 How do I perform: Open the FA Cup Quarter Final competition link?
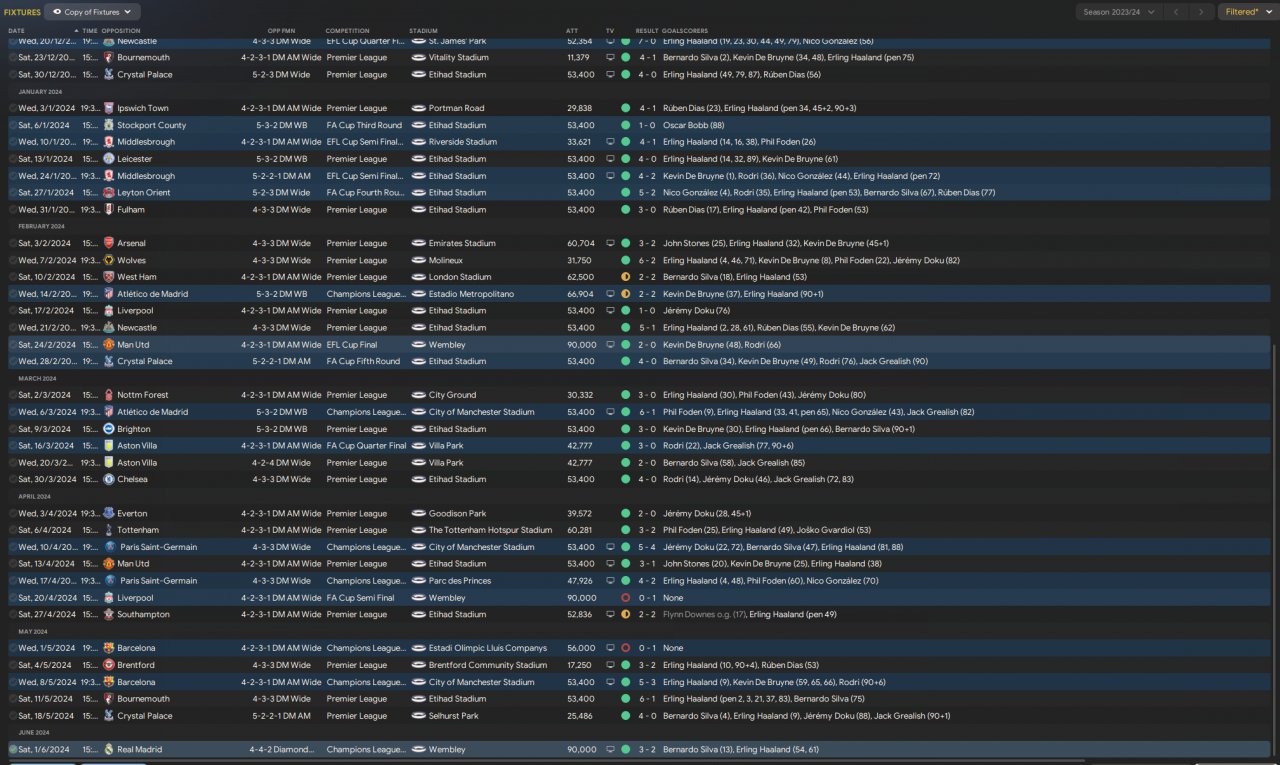tap(366, 446)
